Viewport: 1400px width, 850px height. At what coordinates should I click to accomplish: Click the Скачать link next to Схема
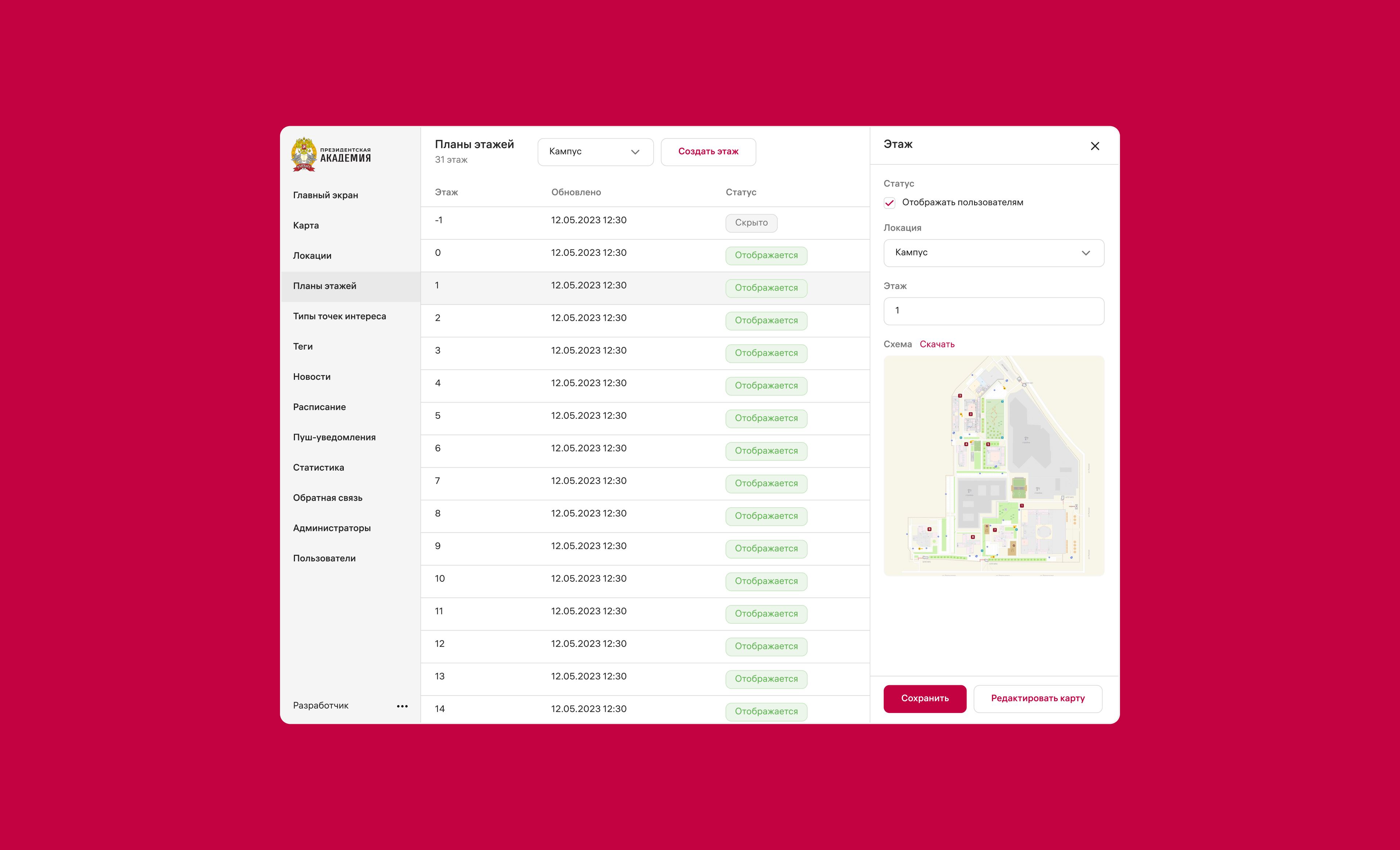[937, 344]
